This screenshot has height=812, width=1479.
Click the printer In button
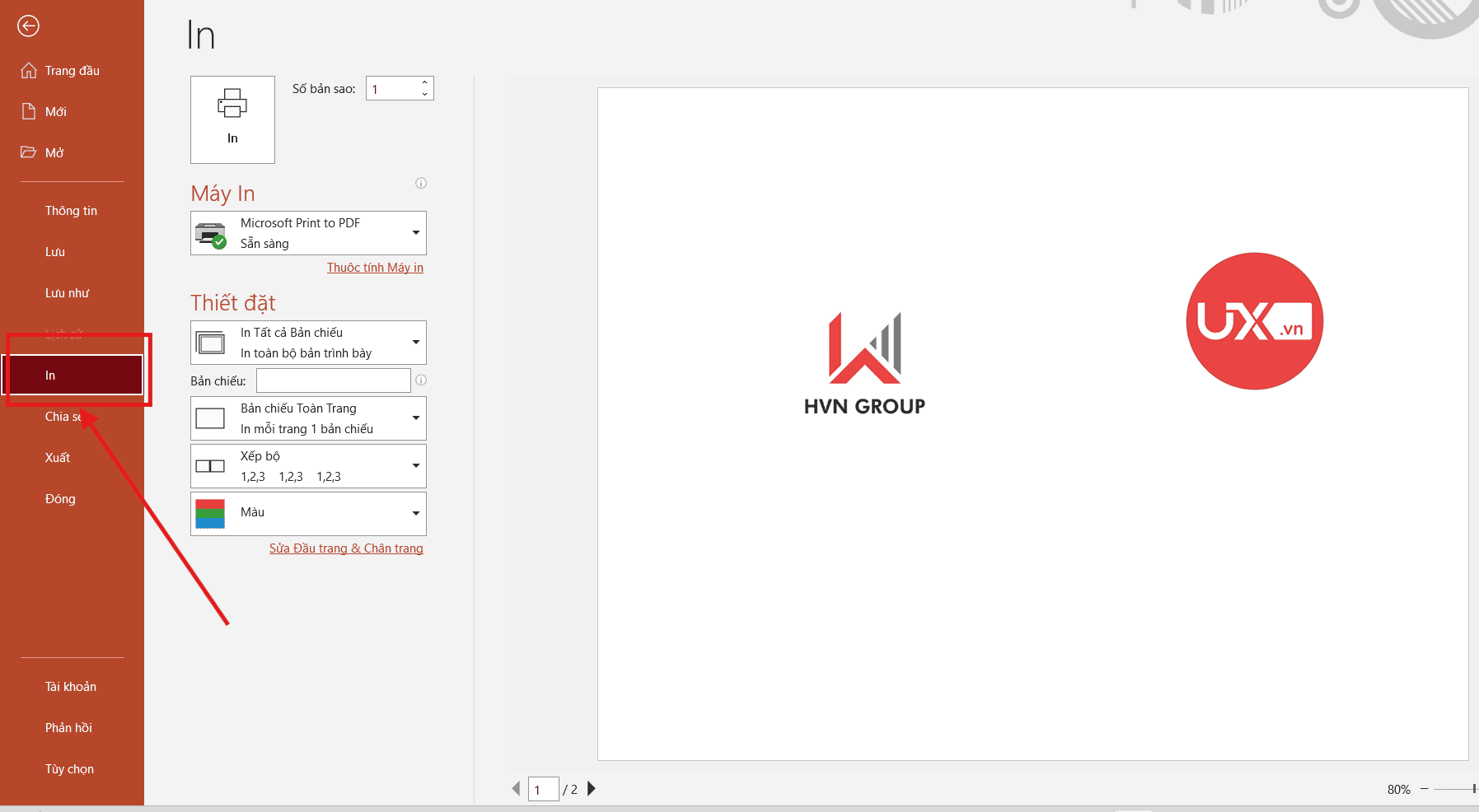tap(232, 119)
